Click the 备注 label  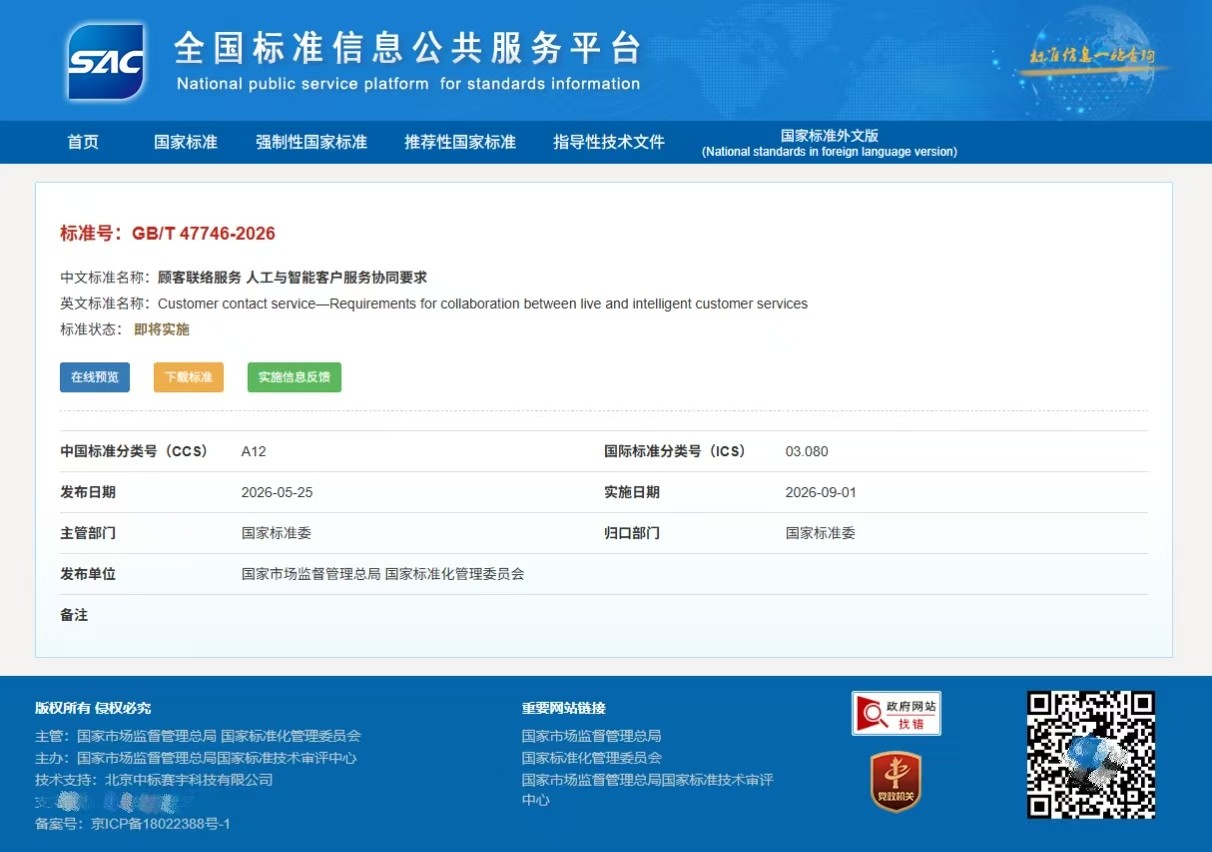(74, 615)
